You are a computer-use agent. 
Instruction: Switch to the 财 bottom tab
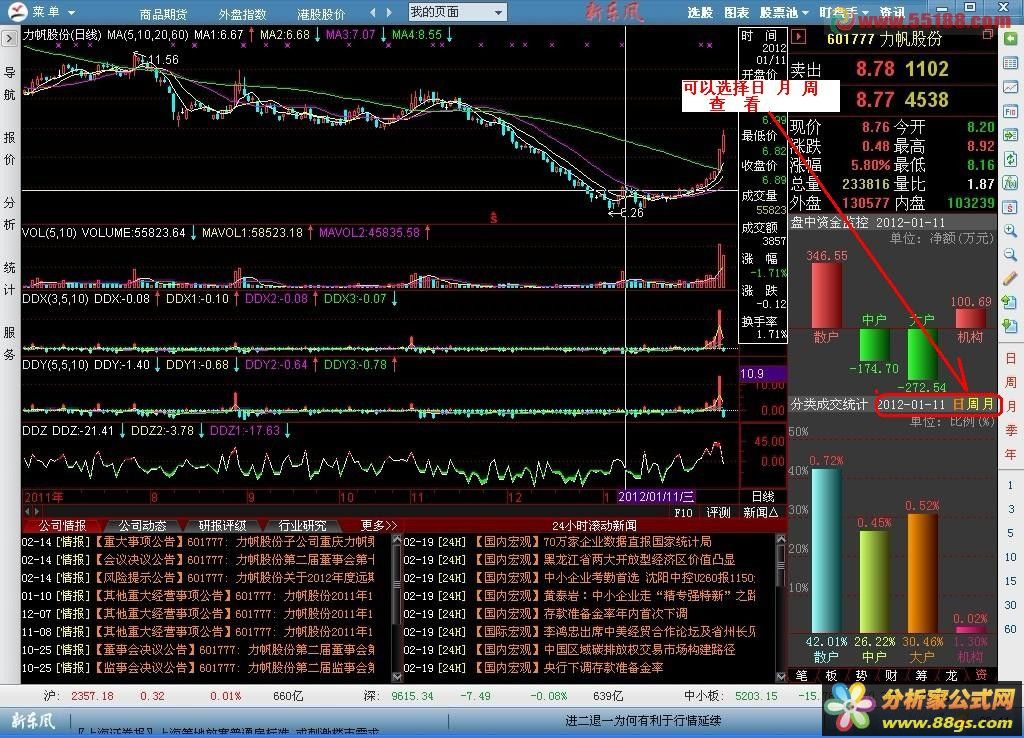[891, 676]
